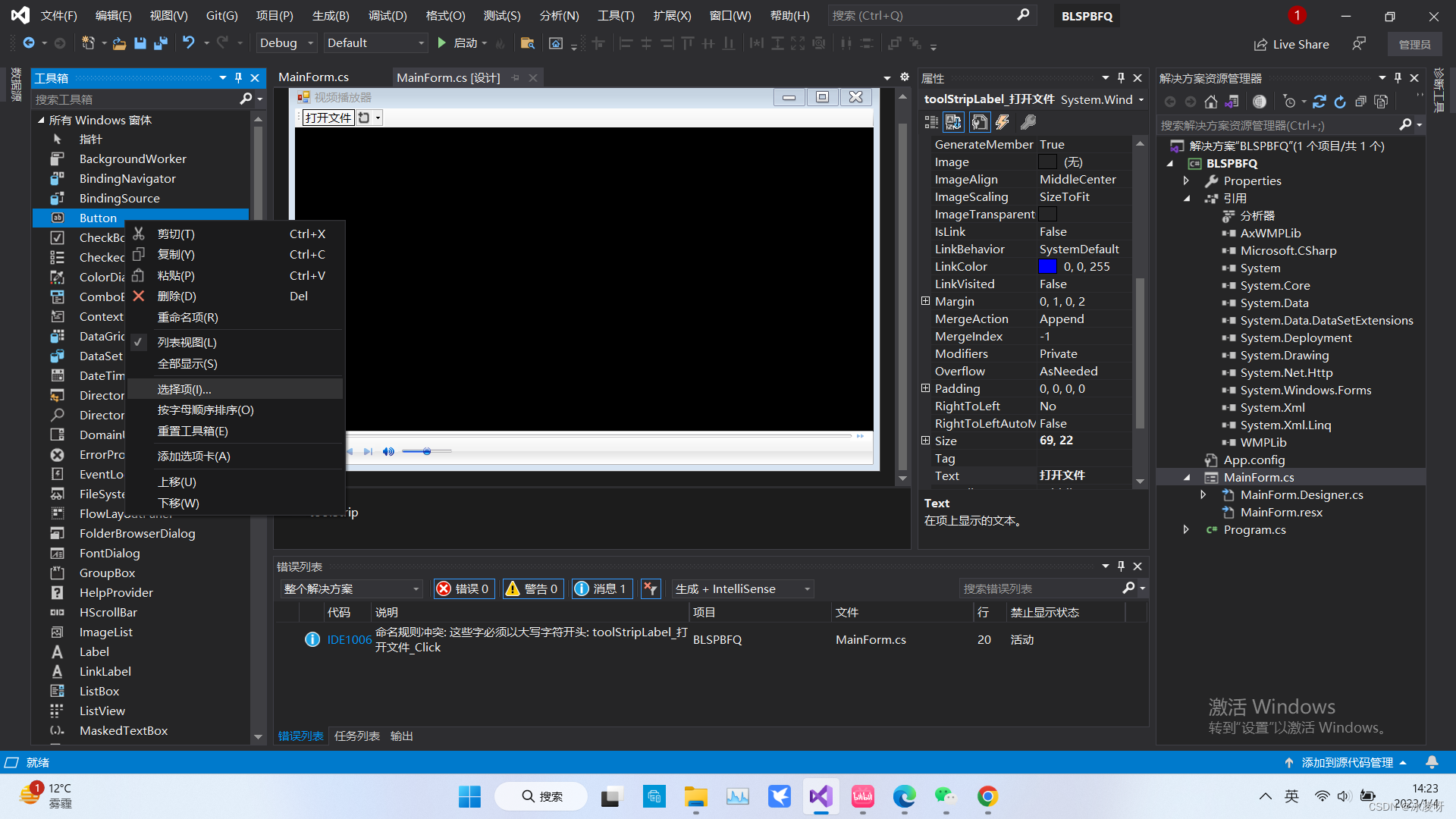Click the video player mute speaker icon

(388, 451)
